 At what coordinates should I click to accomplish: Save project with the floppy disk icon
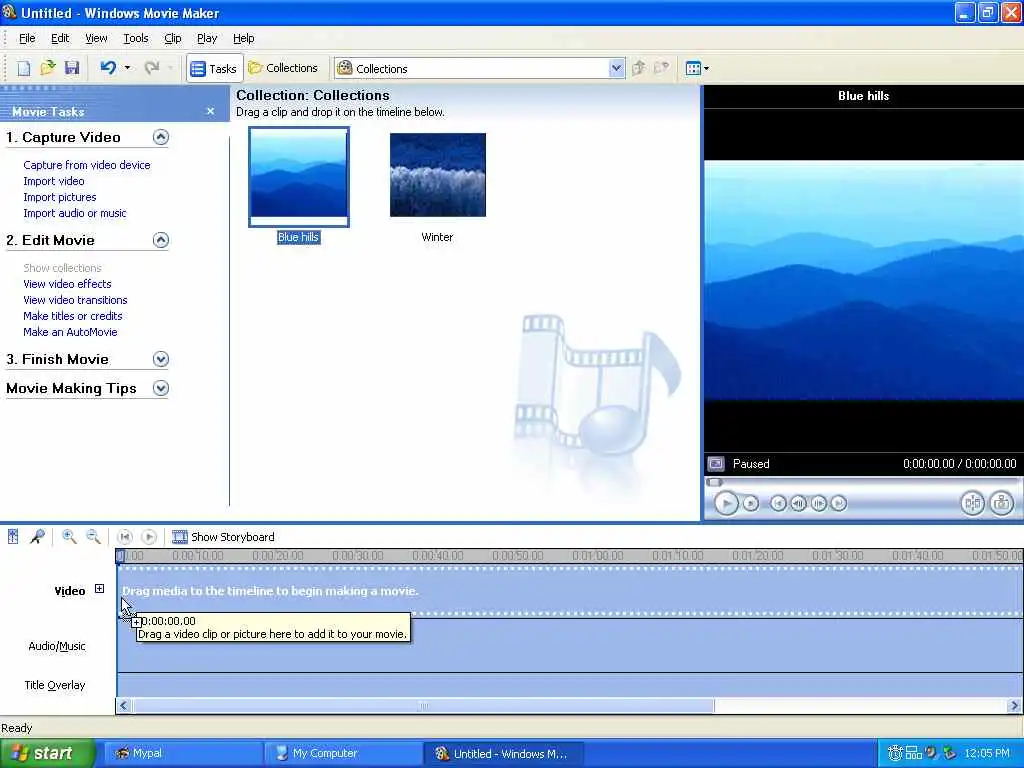(72, 68)
